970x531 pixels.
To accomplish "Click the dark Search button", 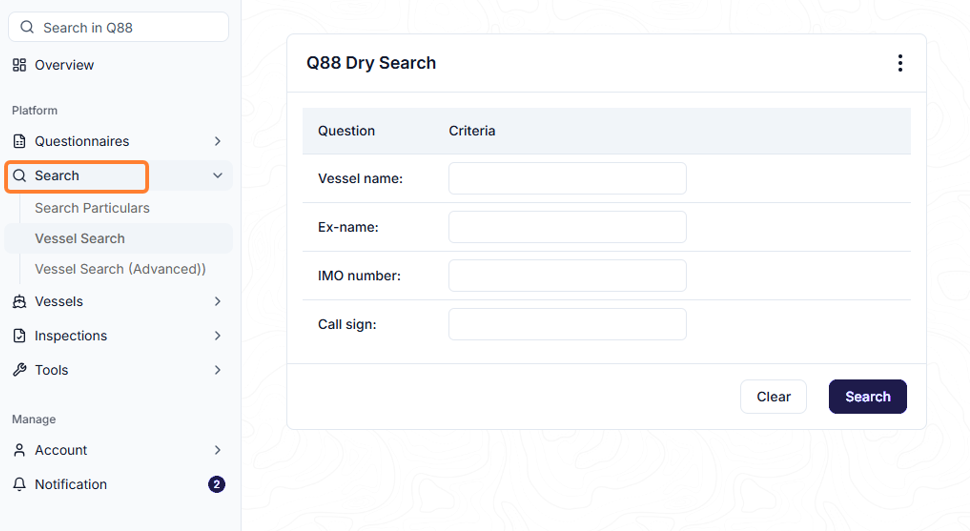I will (x=867, y=397).
